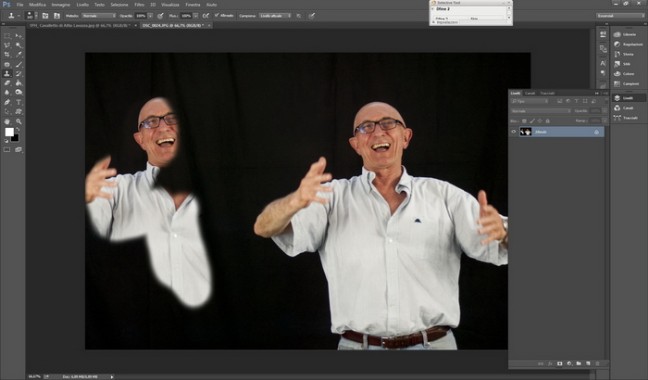
Task: Select the Sfondo layer thumbnail
Action: [x=526, y=132]
